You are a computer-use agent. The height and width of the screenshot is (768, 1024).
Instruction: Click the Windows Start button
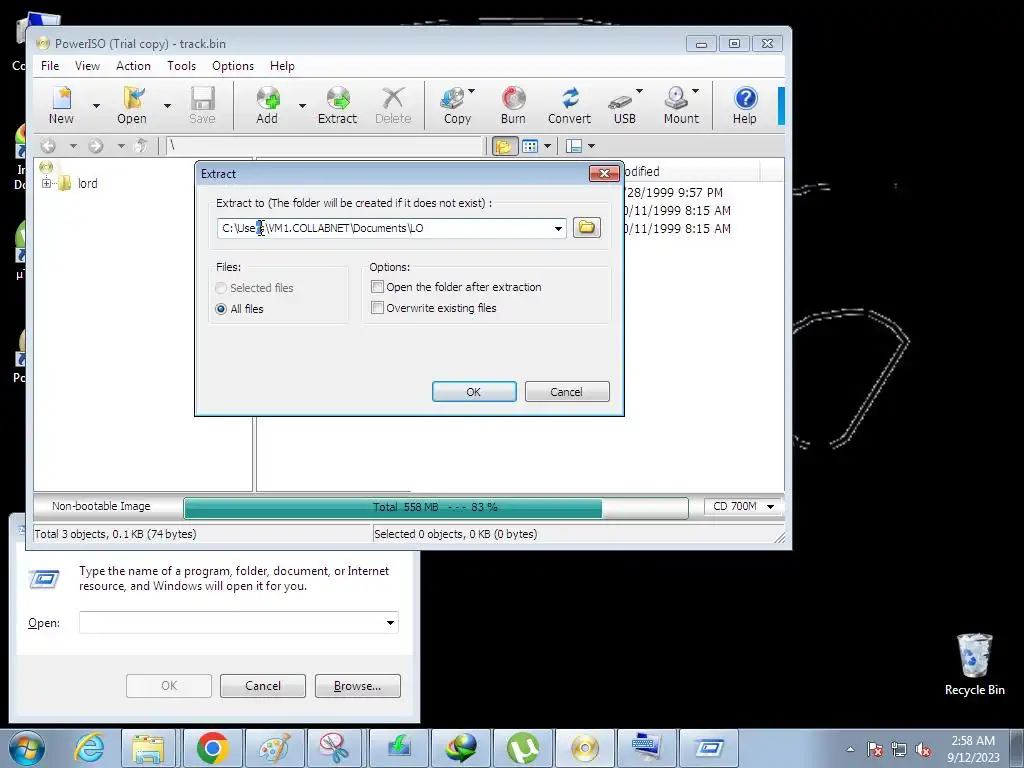tap(26, 747)
